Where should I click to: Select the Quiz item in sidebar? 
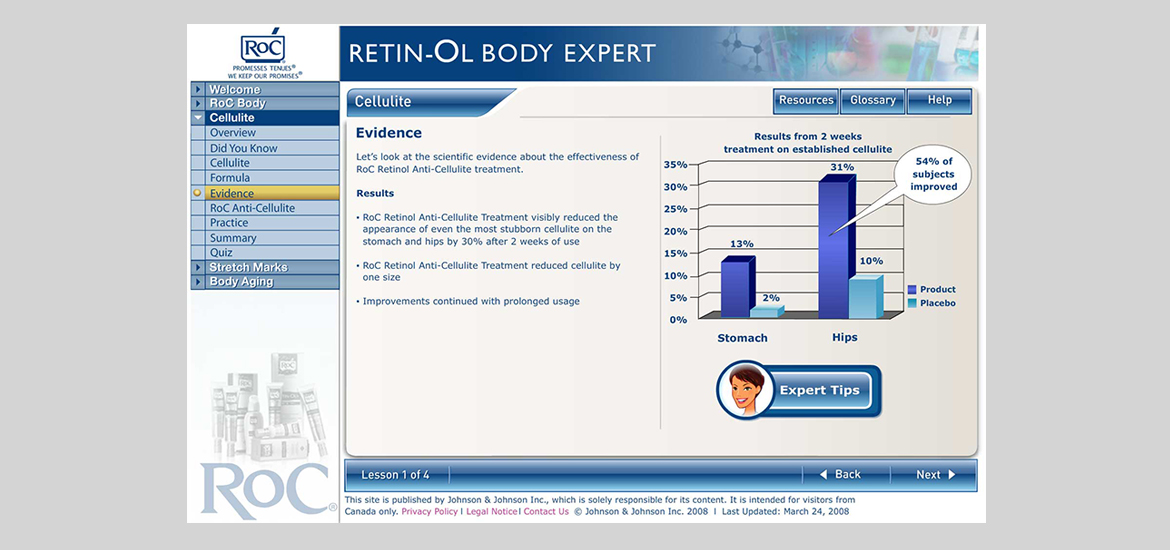[x=221, y=253]
